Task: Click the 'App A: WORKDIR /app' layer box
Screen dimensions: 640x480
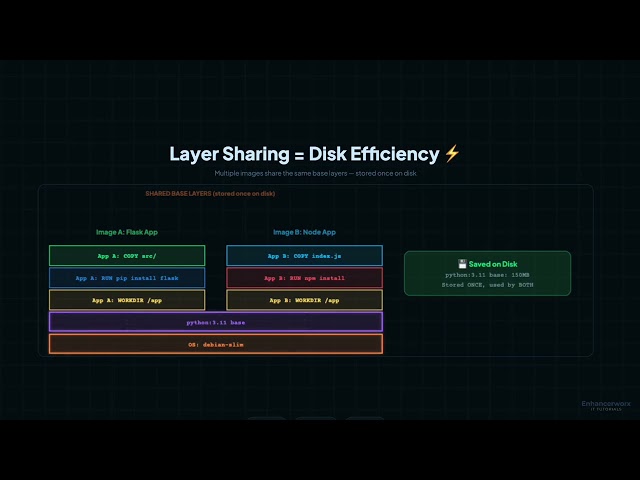Action: [x=127, y=300]
